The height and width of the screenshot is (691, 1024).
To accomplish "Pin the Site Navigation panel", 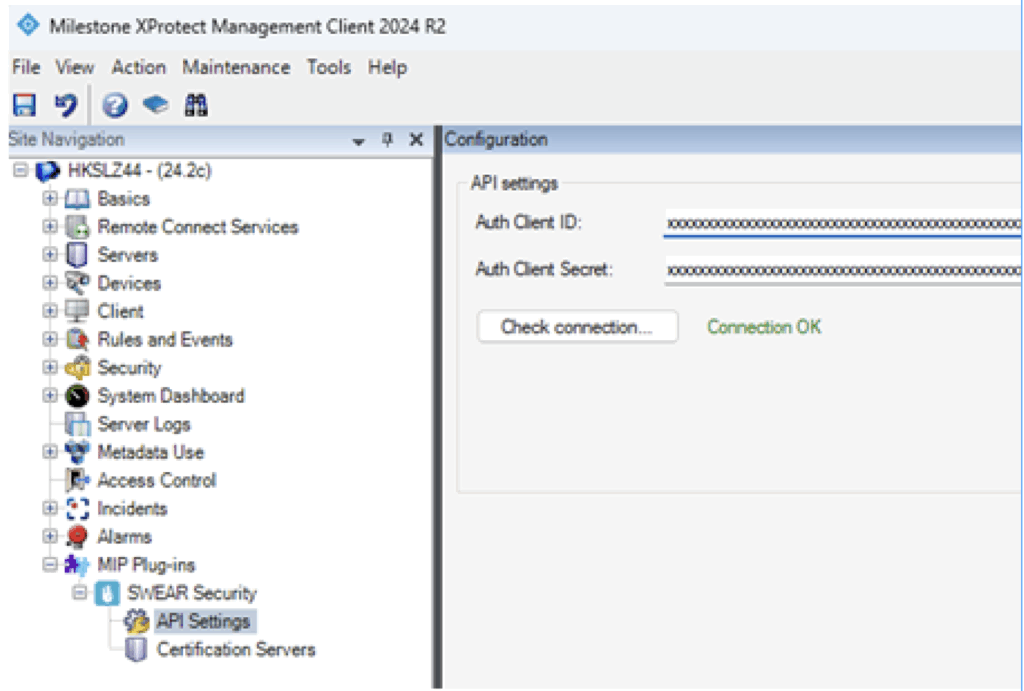I will tap(388, 141).
